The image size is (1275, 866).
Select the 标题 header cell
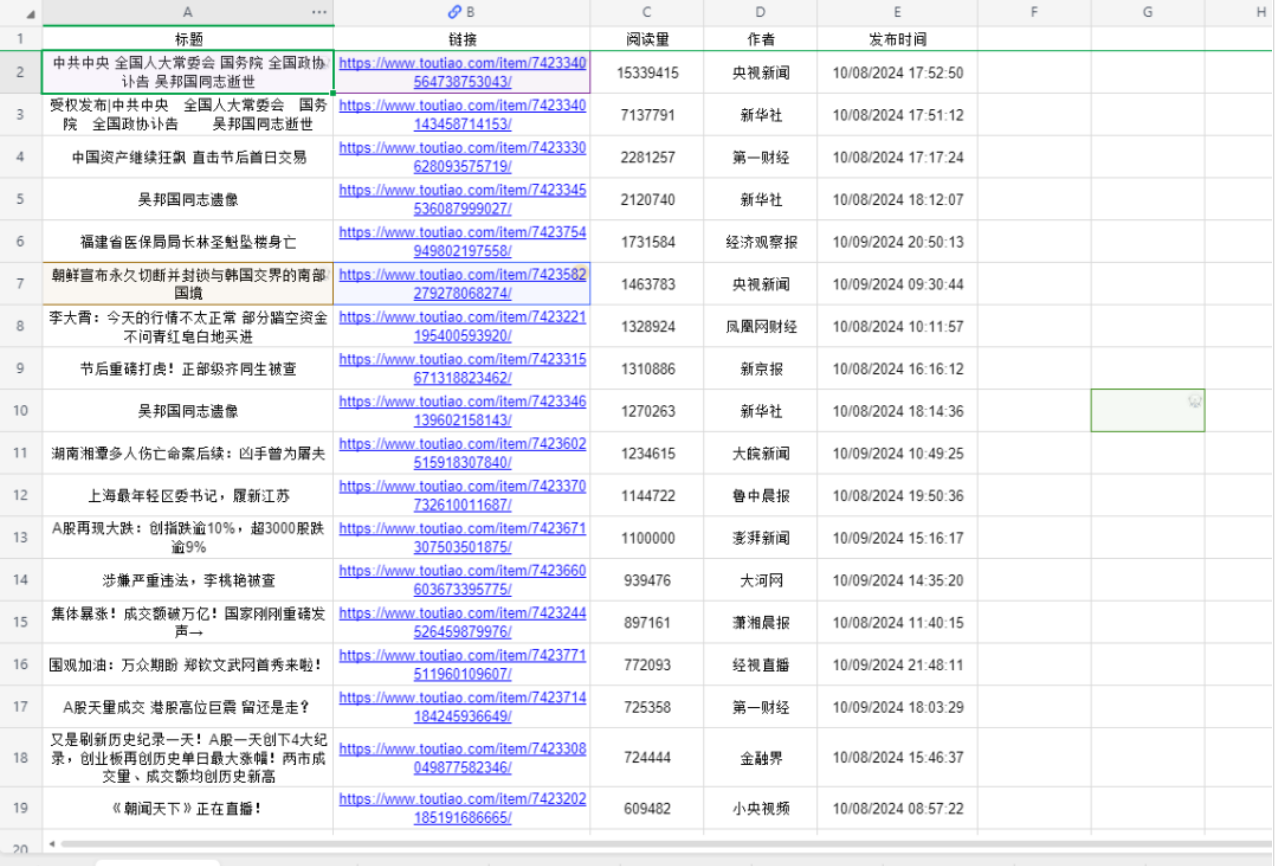click(187, 39)
